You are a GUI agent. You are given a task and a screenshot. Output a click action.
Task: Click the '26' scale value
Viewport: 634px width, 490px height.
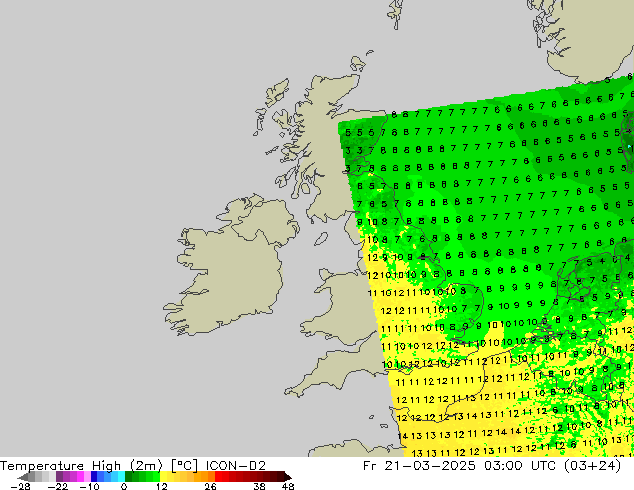210,486
